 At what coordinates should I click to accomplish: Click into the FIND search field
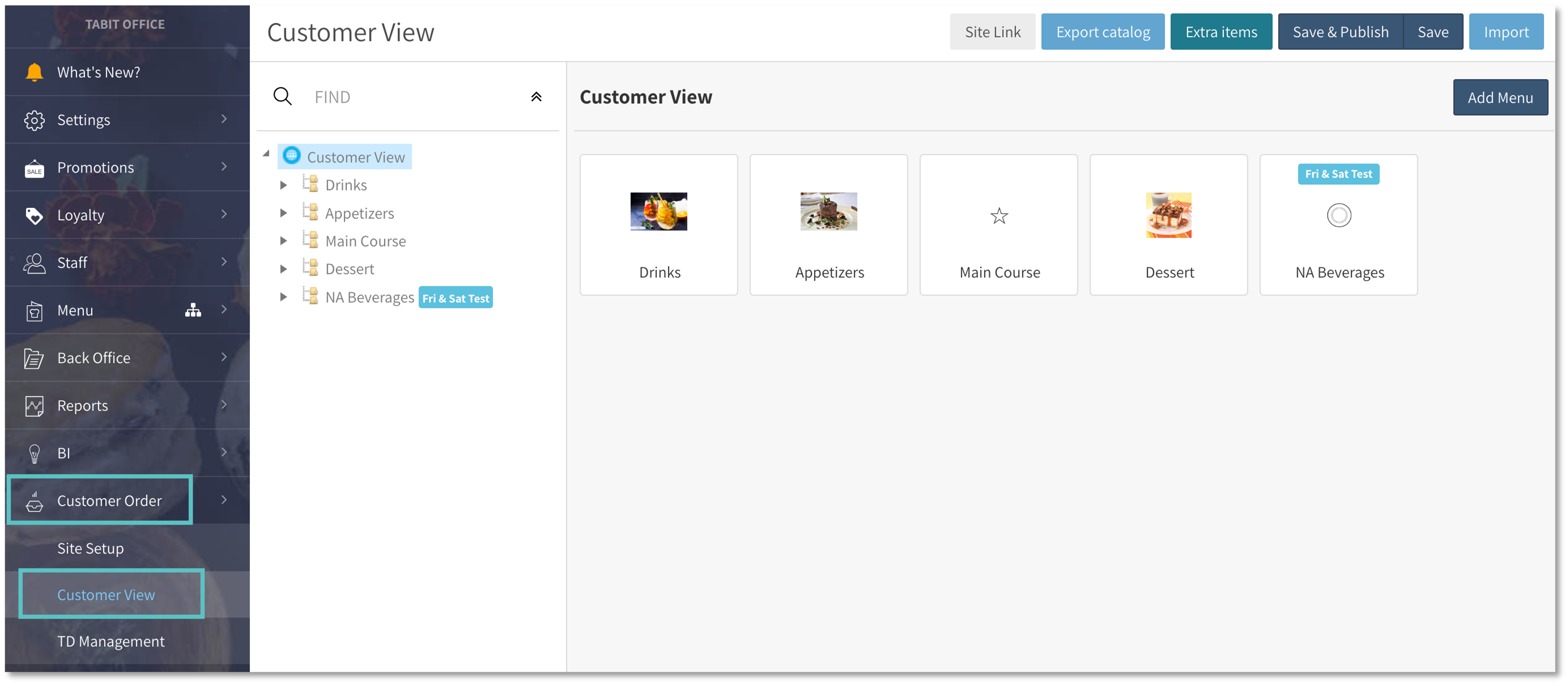tap(414, 97)
